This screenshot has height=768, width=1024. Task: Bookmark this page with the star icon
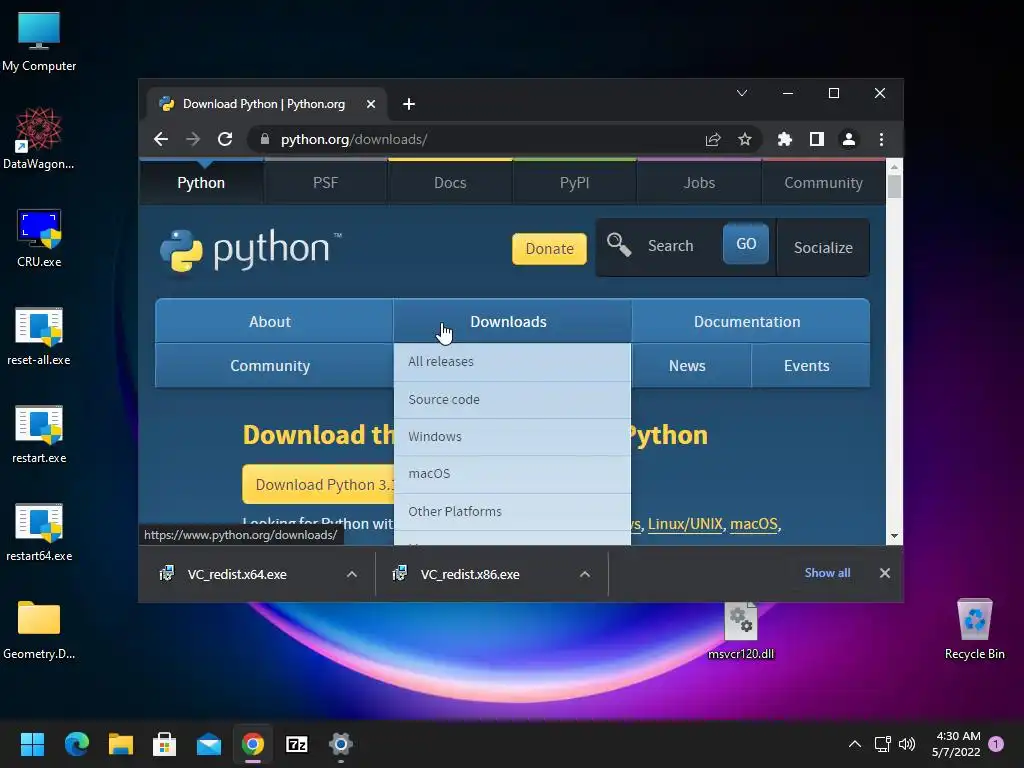(x=744, y=139)
